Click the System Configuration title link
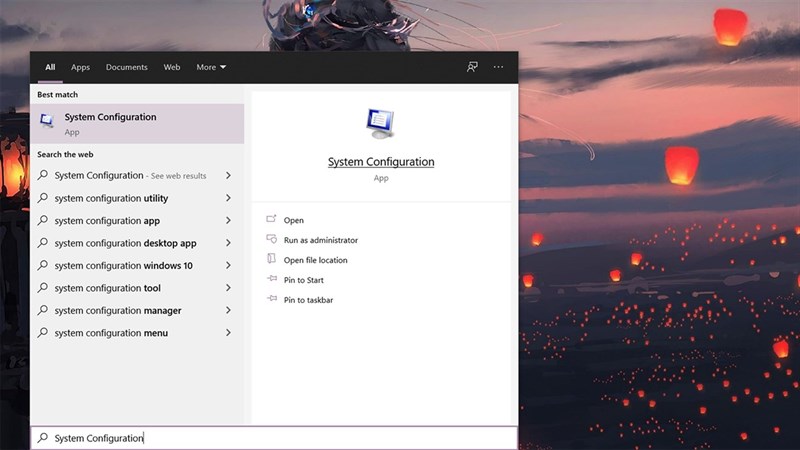Viewport: 800px width, 450px height. click(381, 162)
